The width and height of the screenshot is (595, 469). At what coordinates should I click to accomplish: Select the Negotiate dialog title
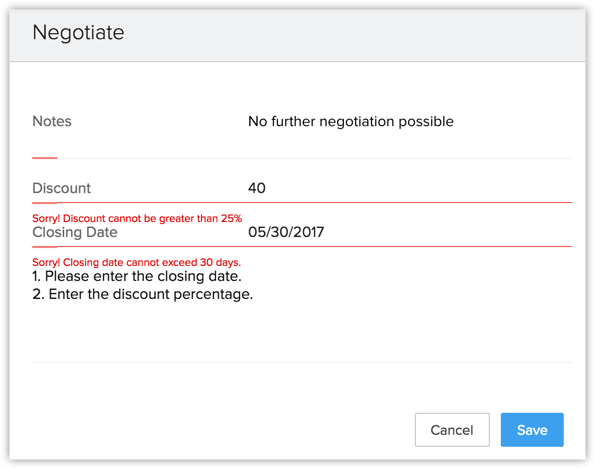pyautogui.click(x=78, y=32)
